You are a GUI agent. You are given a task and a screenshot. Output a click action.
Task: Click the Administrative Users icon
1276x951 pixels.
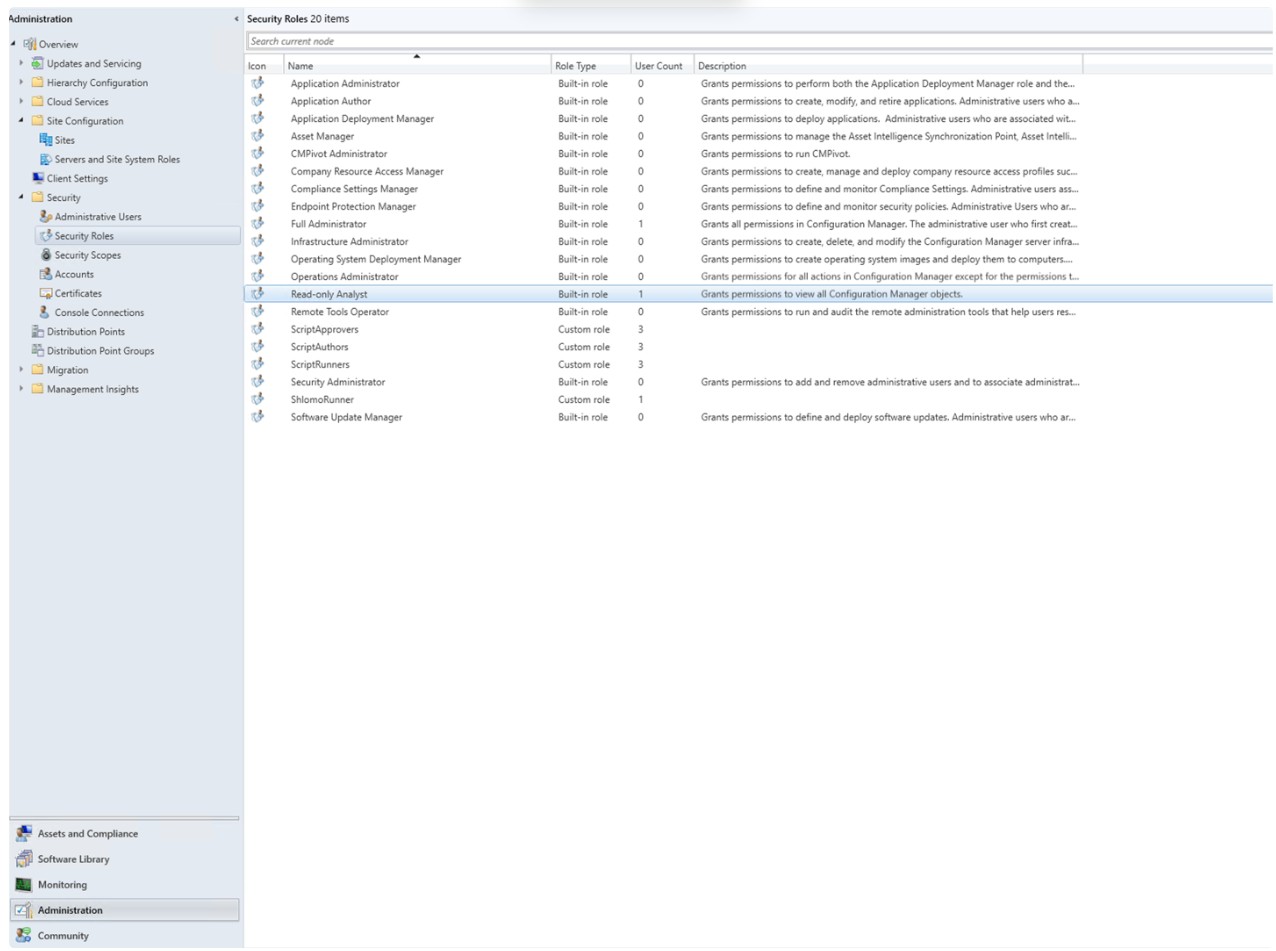click(x=46, y=217)
